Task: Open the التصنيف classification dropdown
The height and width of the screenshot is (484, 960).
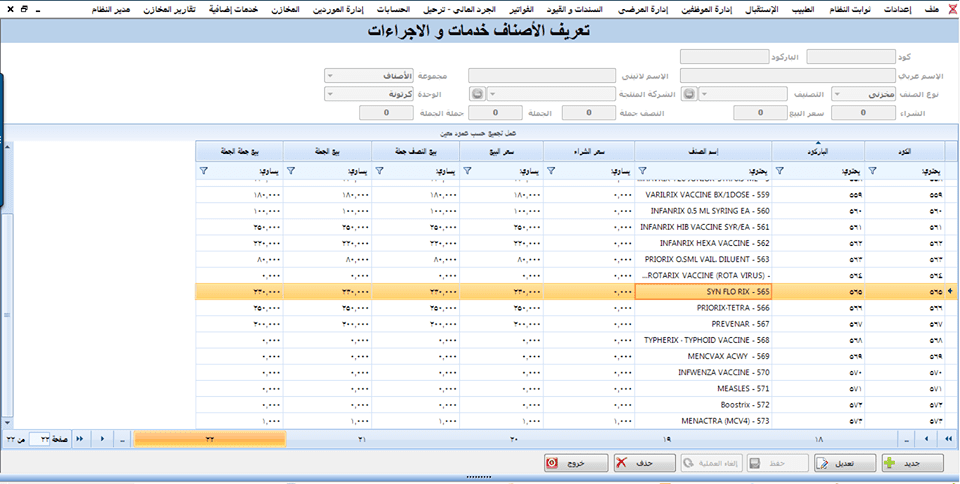Action: pos(701,94)
